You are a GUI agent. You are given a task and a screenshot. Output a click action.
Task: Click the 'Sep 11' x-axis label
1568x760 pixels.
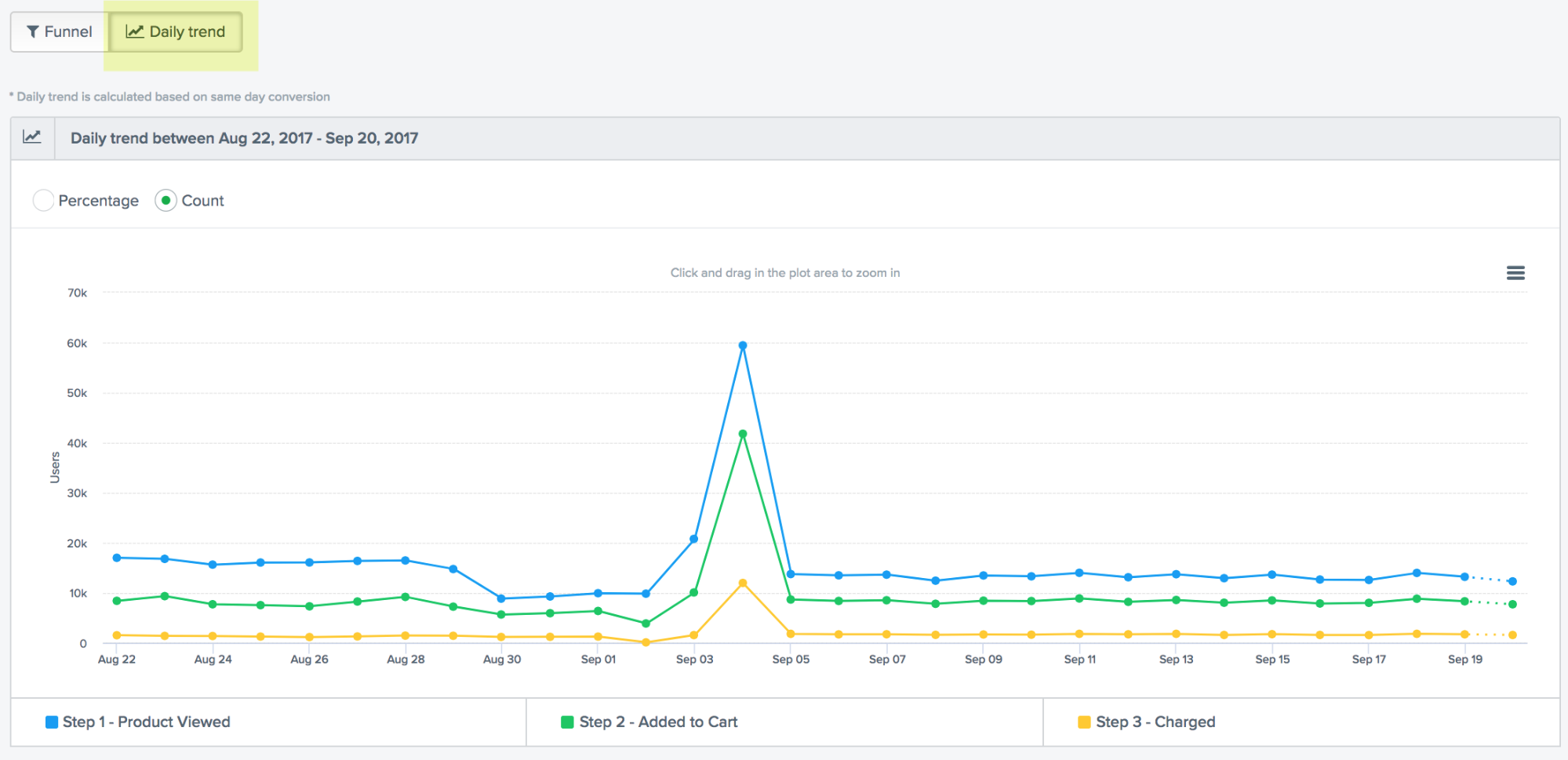pos(1080,660)
